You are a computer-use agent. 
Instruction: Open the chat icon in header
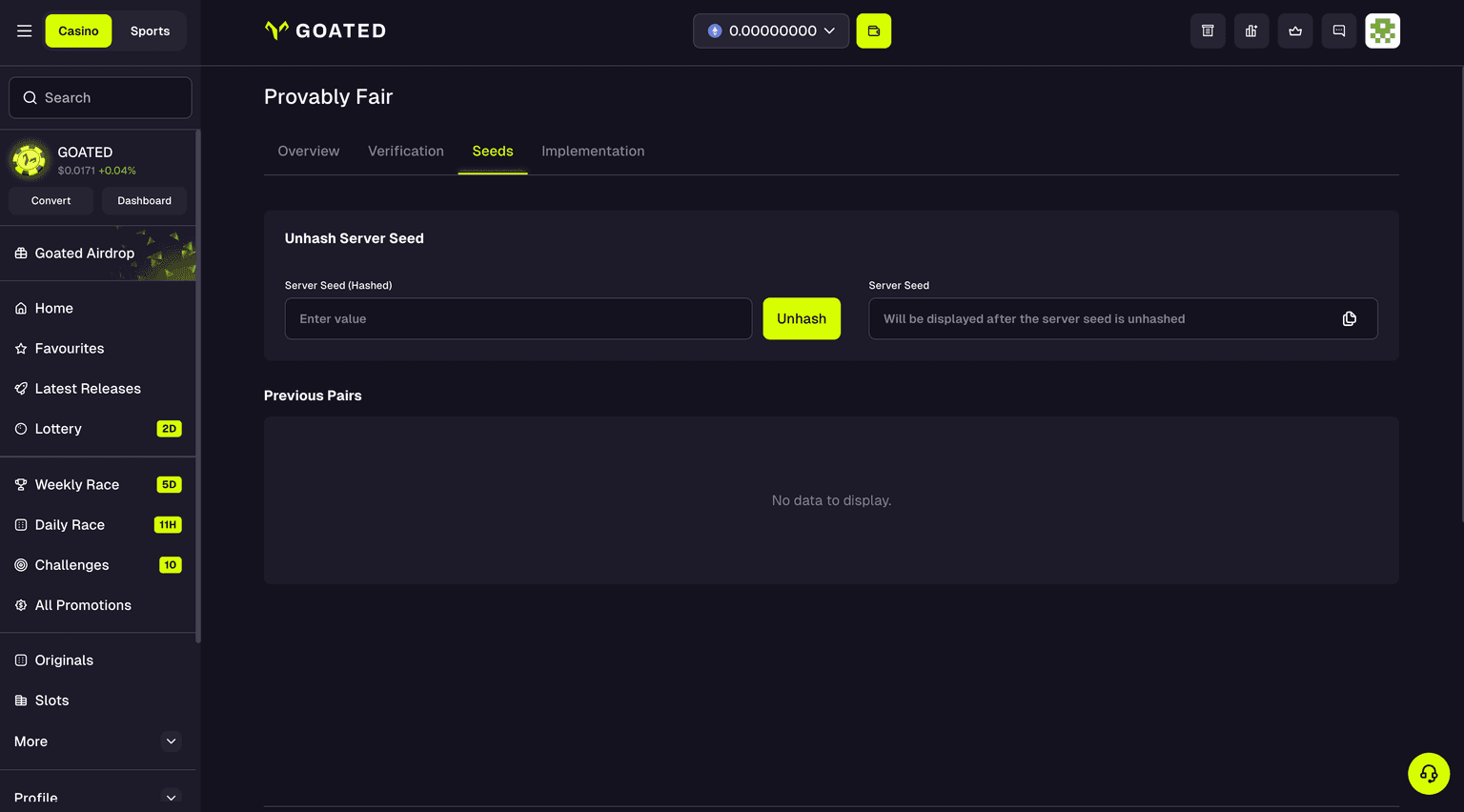click(x=1339, y=30)
